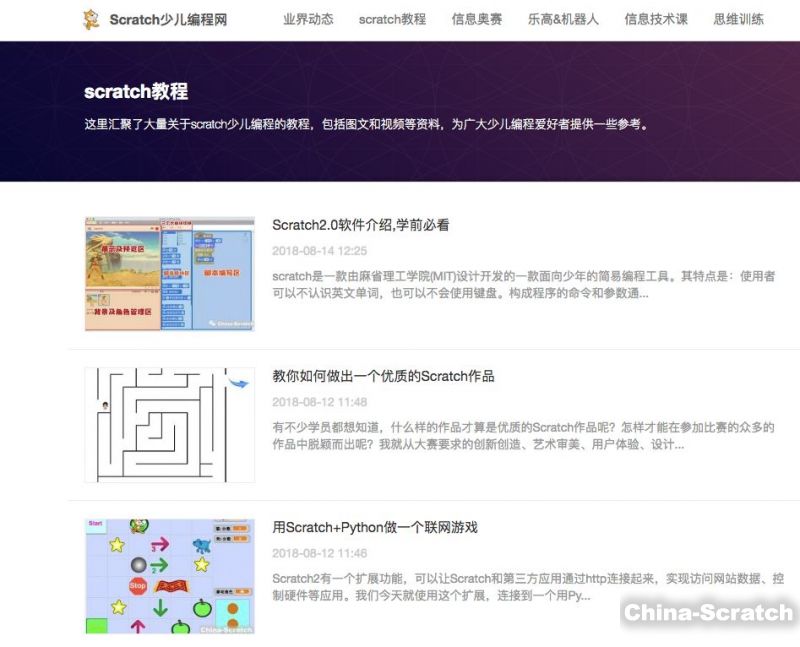This screenshot has width=800, height=647.
Task: Open article 教你如何做出一个优质的Scratch作品
Action: click(383, 376)
